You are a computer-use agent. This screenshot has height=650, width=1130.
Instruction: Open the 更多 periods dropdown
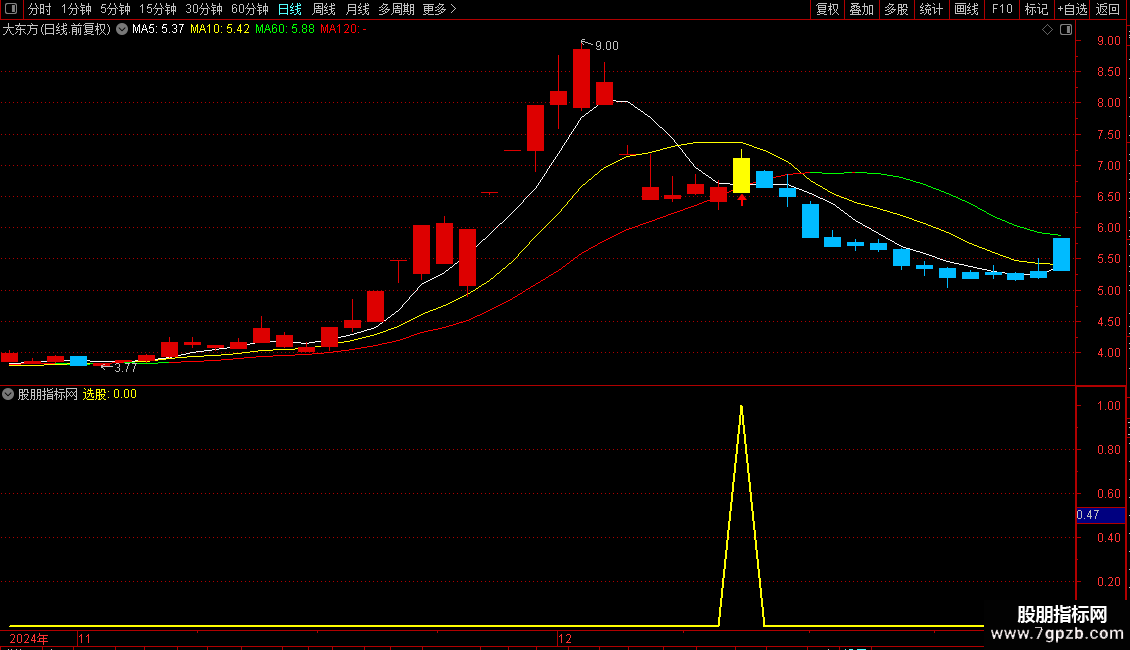click(439, 9)
